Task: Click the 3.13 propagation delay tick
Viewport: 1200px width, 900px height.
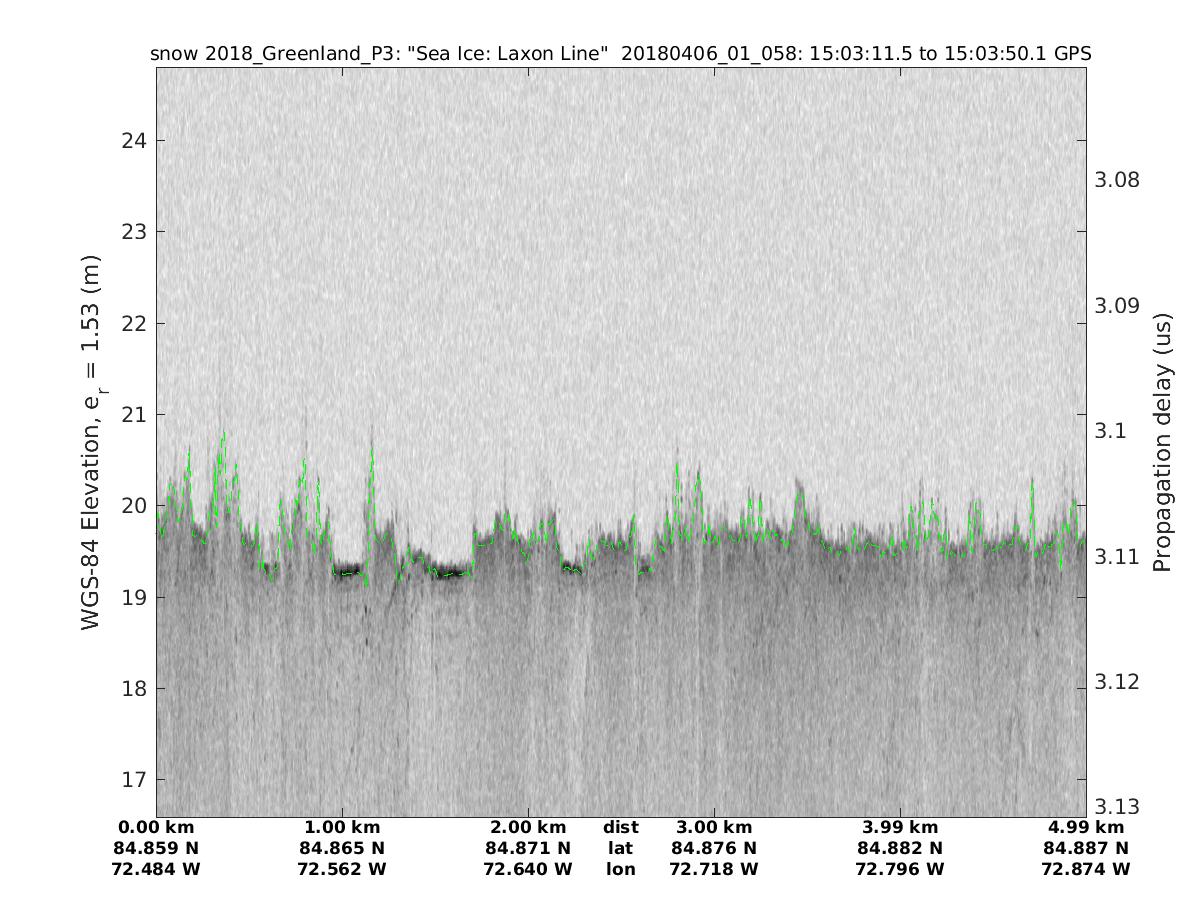Action: (1117, 807)
